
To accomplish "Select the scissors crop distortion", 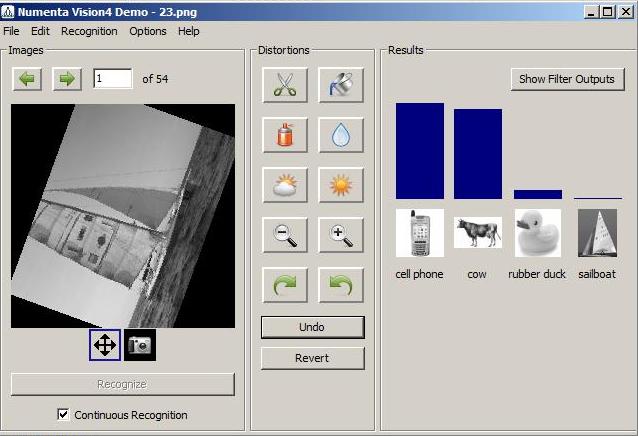I will click(x=285, y=85).
